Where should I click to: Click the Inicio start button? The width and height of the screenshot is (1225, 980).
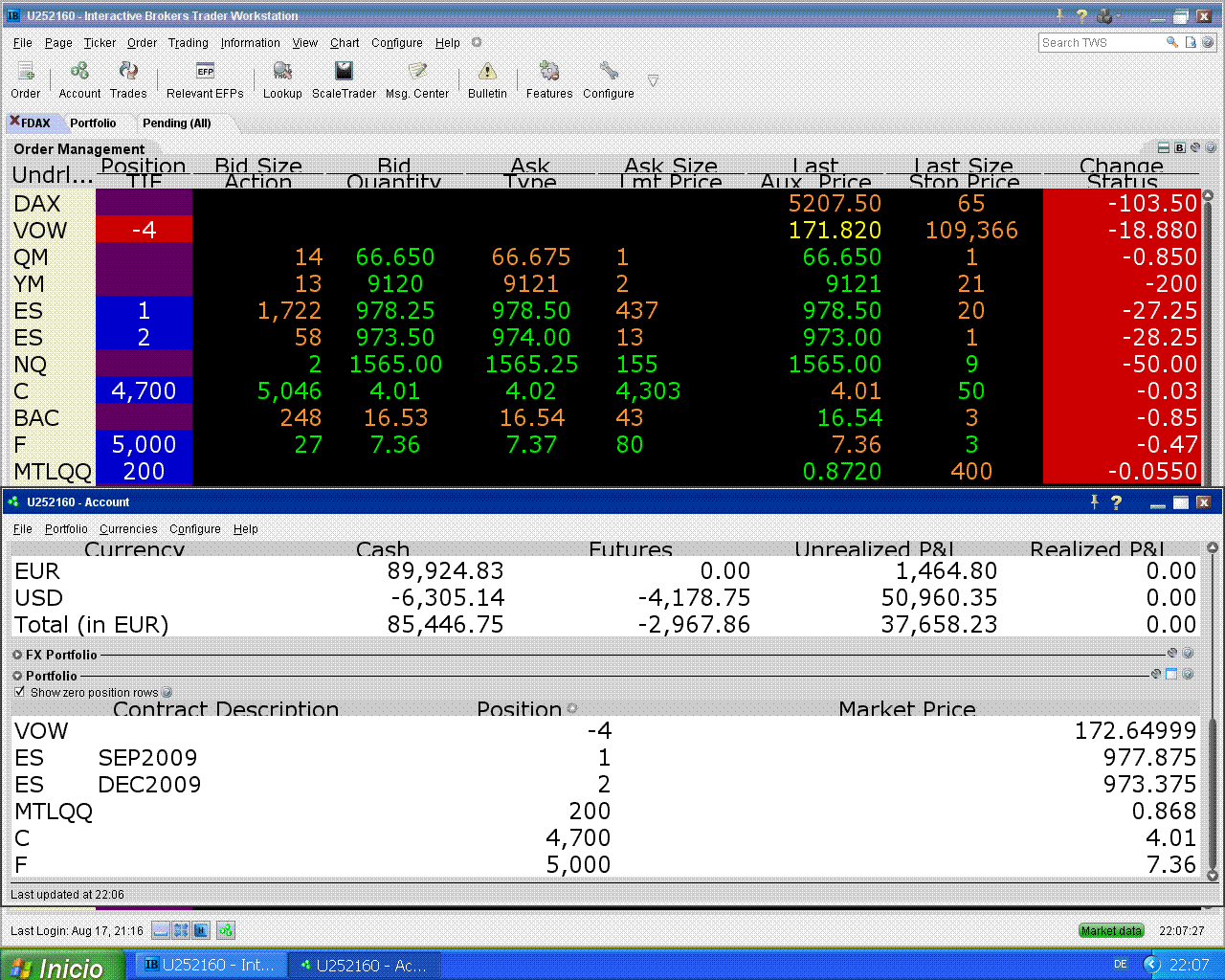tap(63, 966)
